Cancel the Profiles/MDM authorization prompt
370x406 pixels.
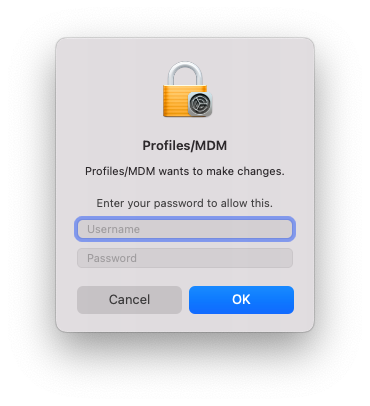point(129,300)
